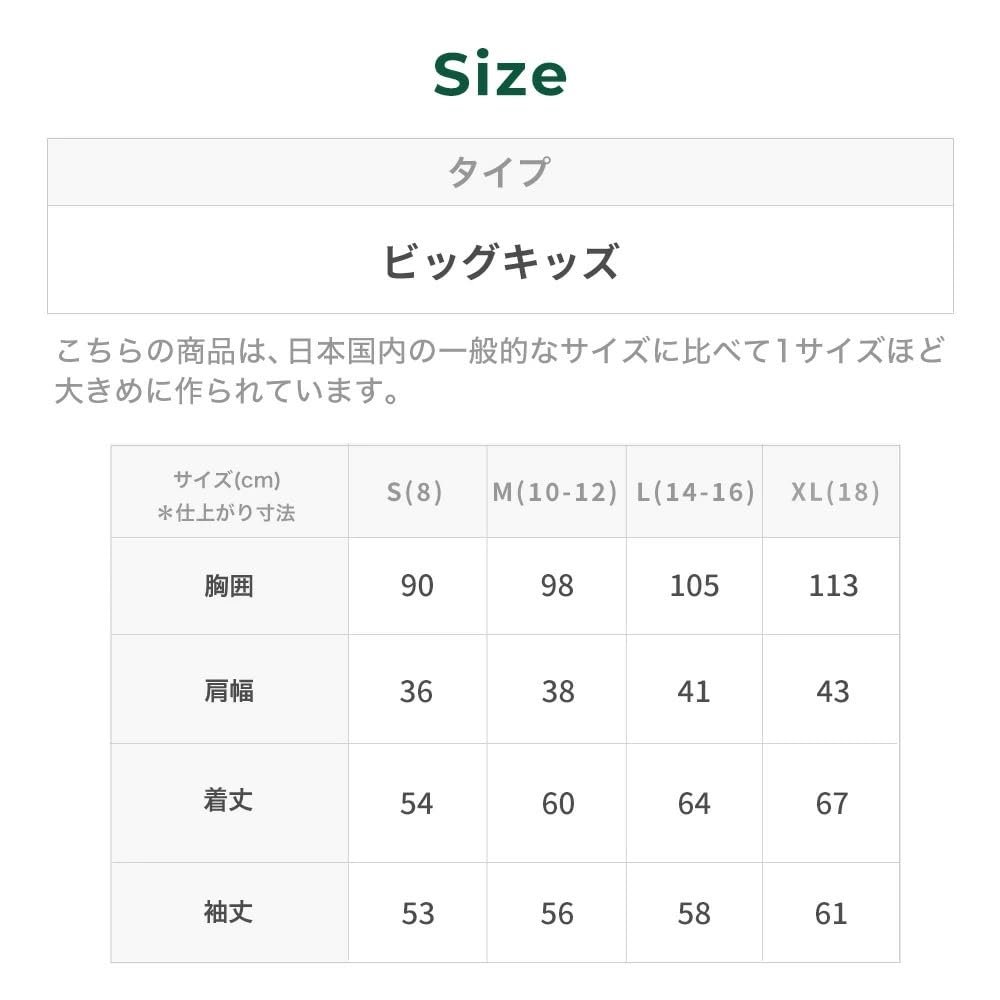Image resolution: width=1000 pixels, height=1000 pixels.
Task: Click the length value 67 cell
Action: [x=832, y=803]
